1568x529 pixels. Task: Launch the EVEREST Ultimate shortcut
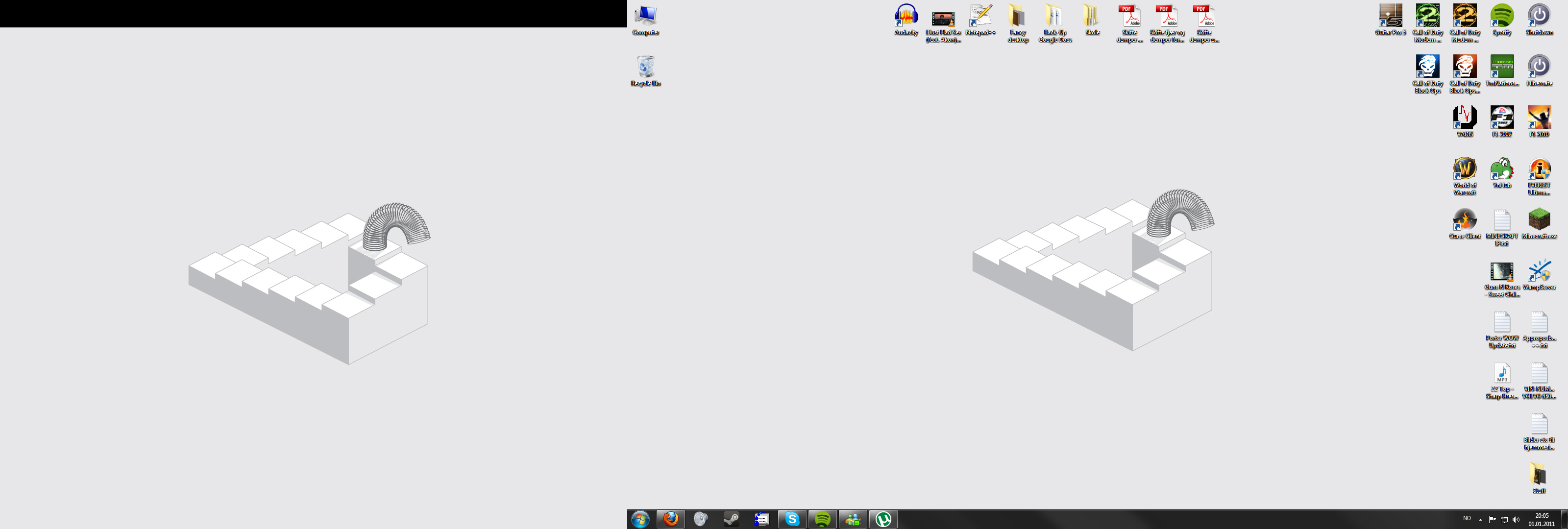(1539, 176)
